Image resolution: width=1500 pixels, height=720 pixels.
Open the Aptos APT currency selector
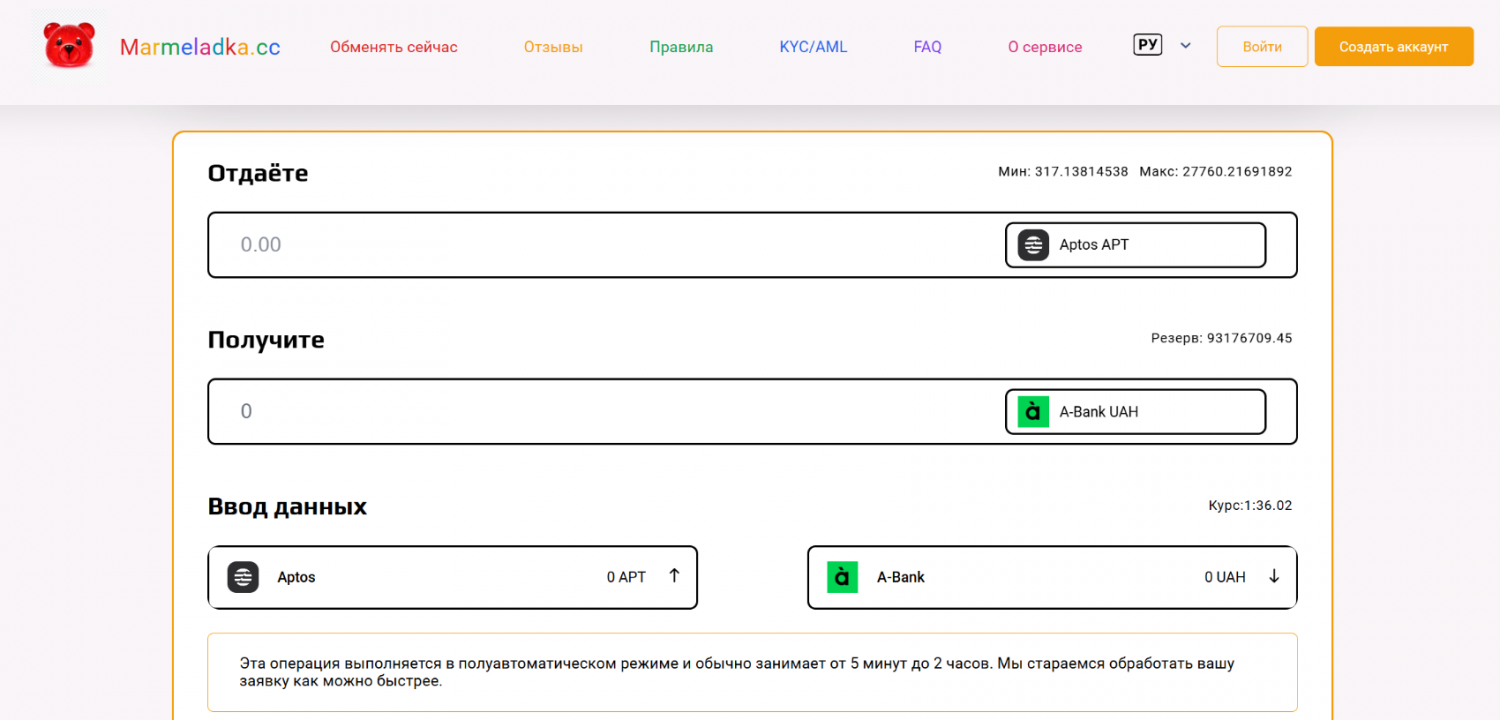click(x=1135, y=245)
